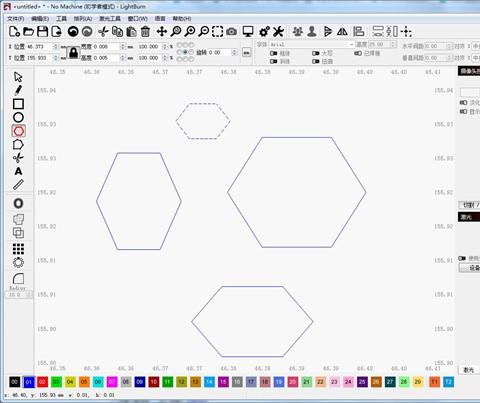480x403 pixels.
Task: Open the Circular Array tool
Action: [18, 262]
